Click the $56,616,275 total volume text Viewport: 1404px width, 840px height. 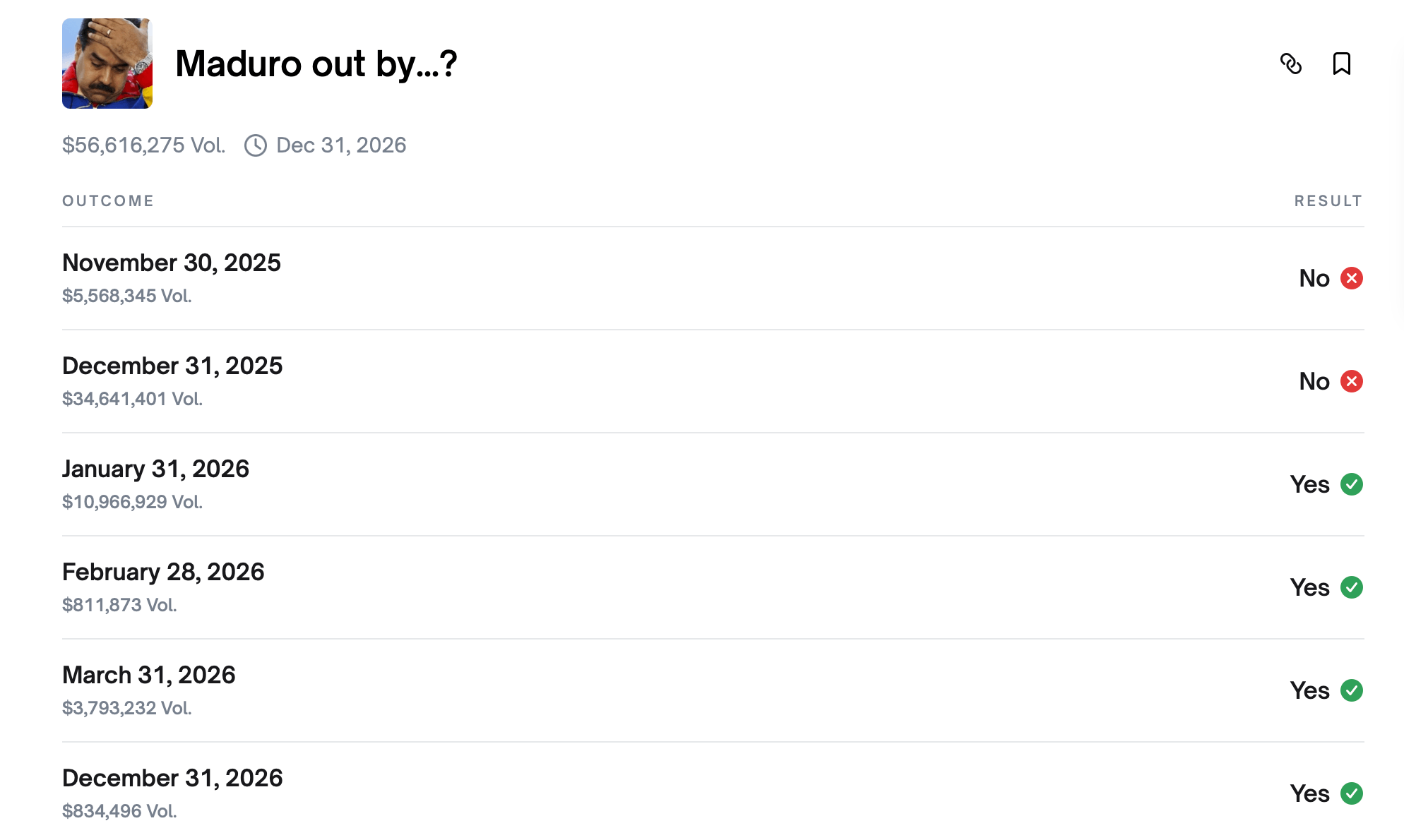(x=144, y=145)
